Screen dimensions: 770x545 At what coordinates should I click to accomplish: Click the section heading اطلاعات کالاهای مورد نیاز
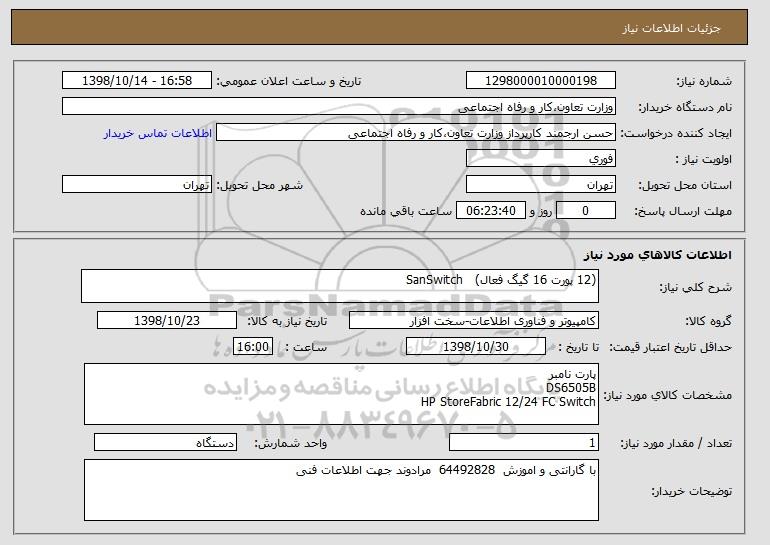(658, 254)
